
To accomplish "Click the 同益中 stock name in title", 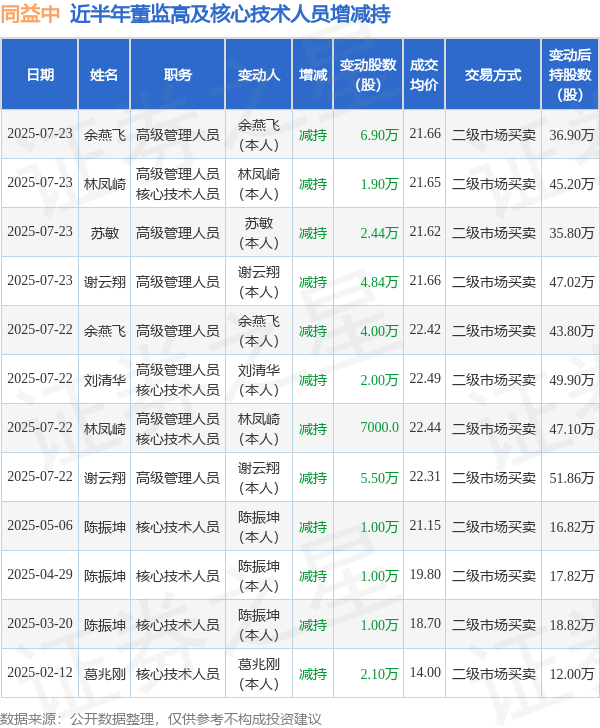I will coord(30,14).
